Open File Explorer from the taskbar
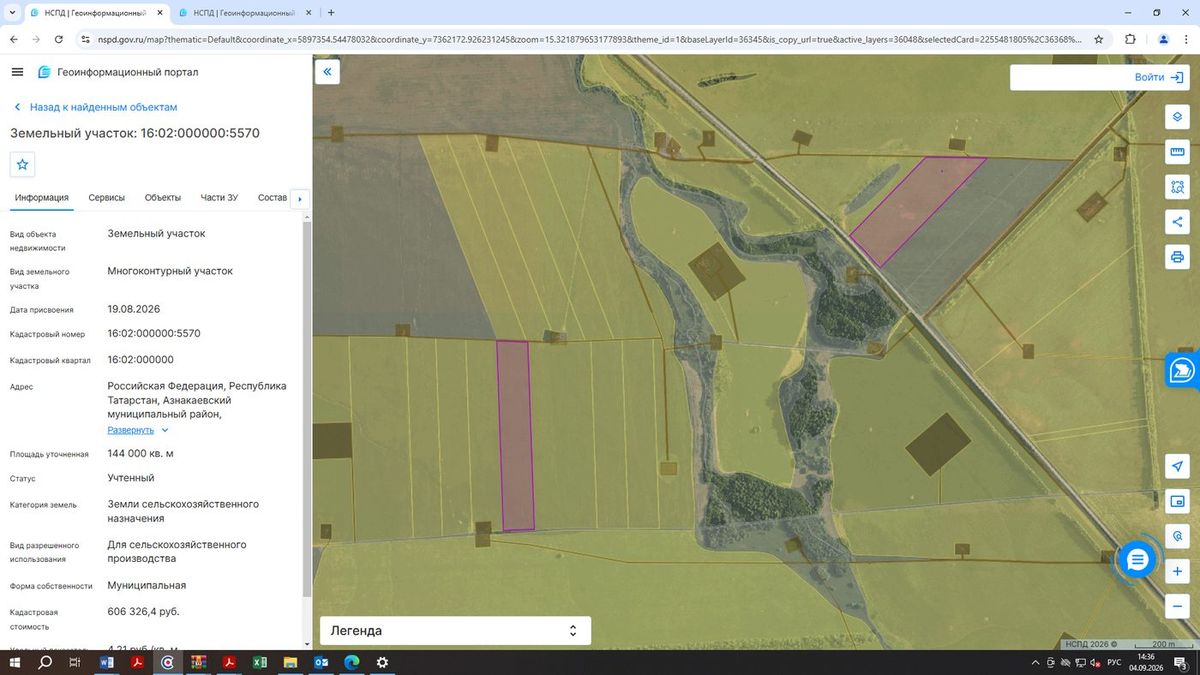 [x=290, y=662]
